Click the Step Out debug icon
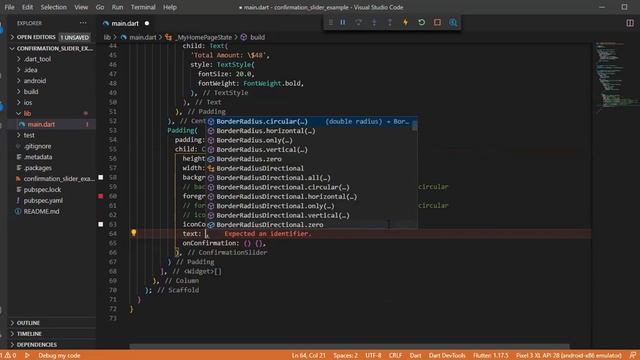This screenshot has height=360, width=640. [x=389, y=22]
